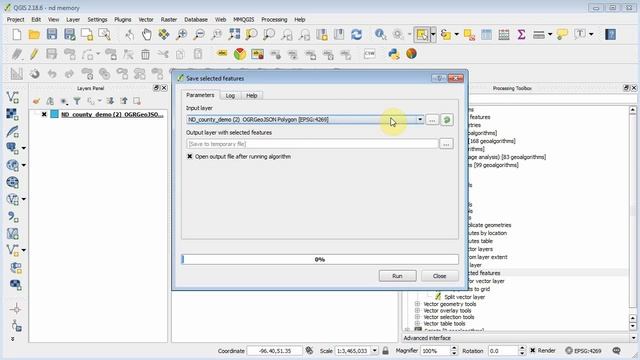Open the MMQGIS menu
640x360 pixels.
point(244,20)
